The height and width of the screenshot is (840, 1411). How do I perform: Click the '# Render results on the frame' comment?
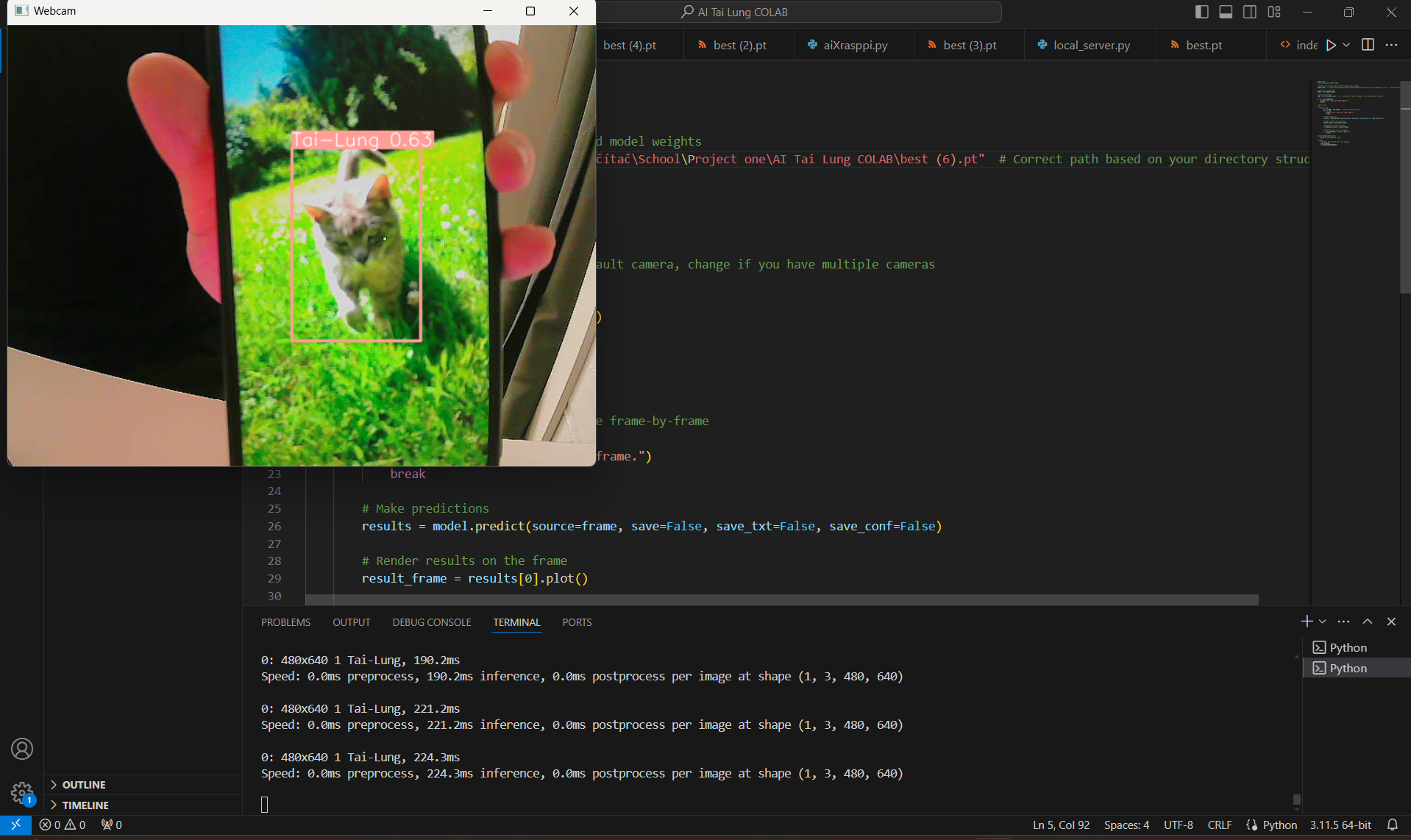tap(463, 561)
